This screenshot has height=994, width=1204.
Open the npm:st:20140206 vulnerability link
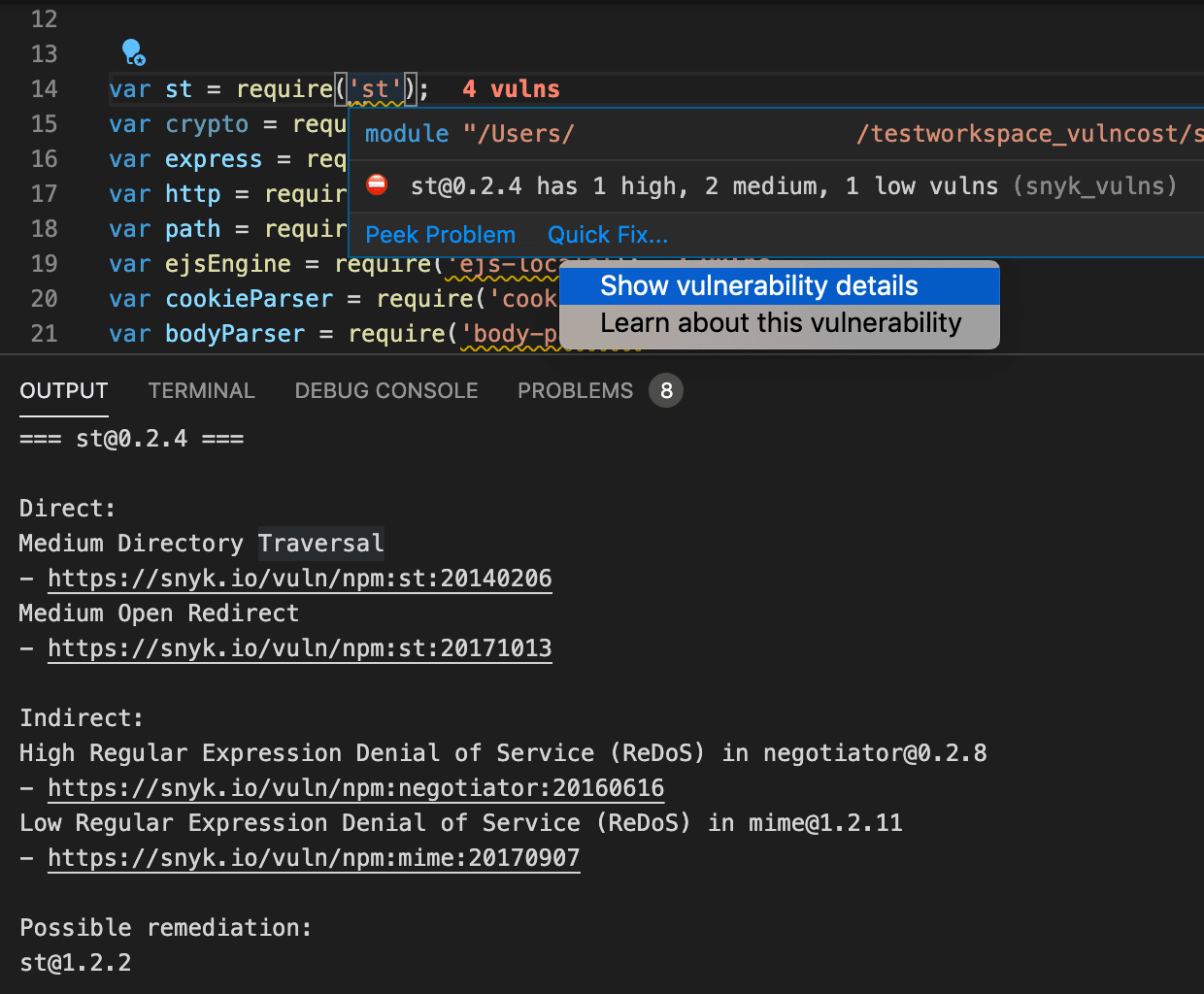300,579
